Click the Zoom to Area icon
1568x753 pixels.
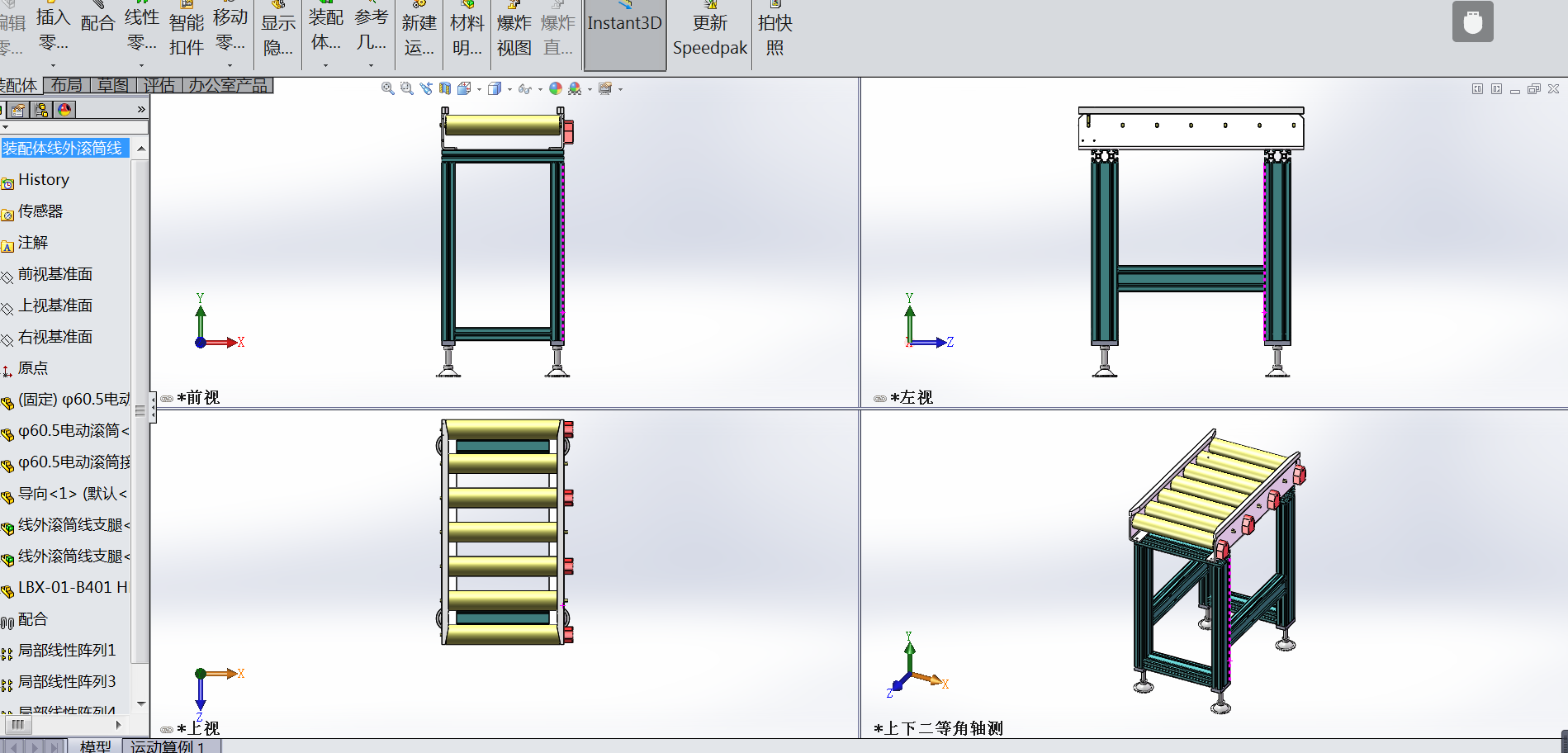coord(406,88)
